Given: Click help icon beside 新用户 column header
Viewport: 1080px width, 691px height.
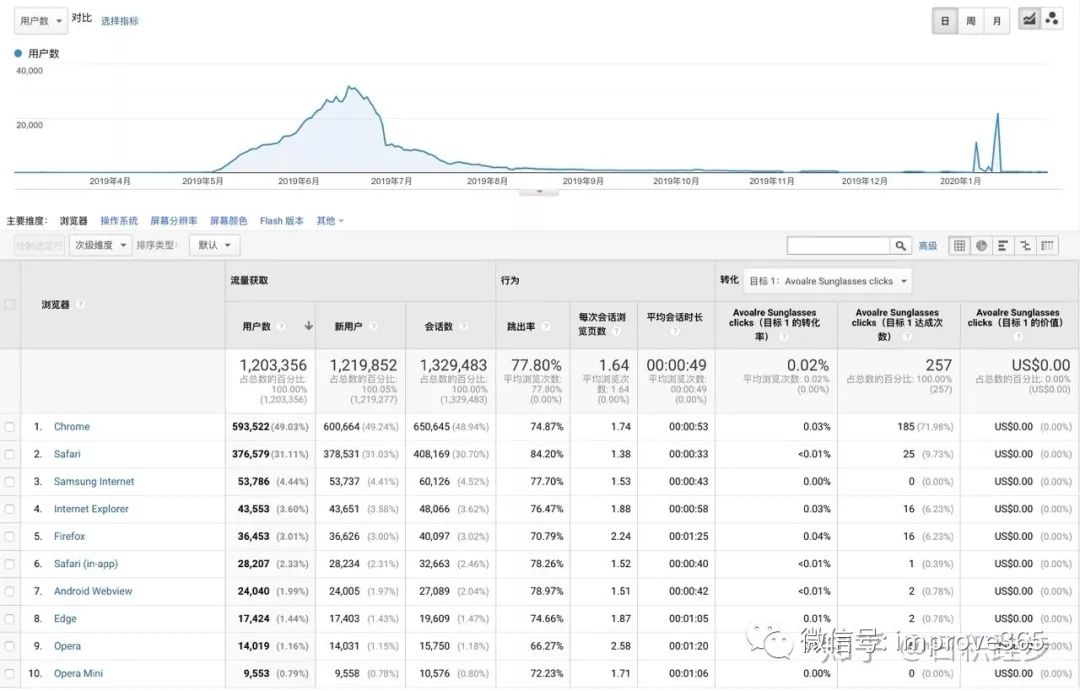Looking at the screenshot, I should (x=373, y=326).
